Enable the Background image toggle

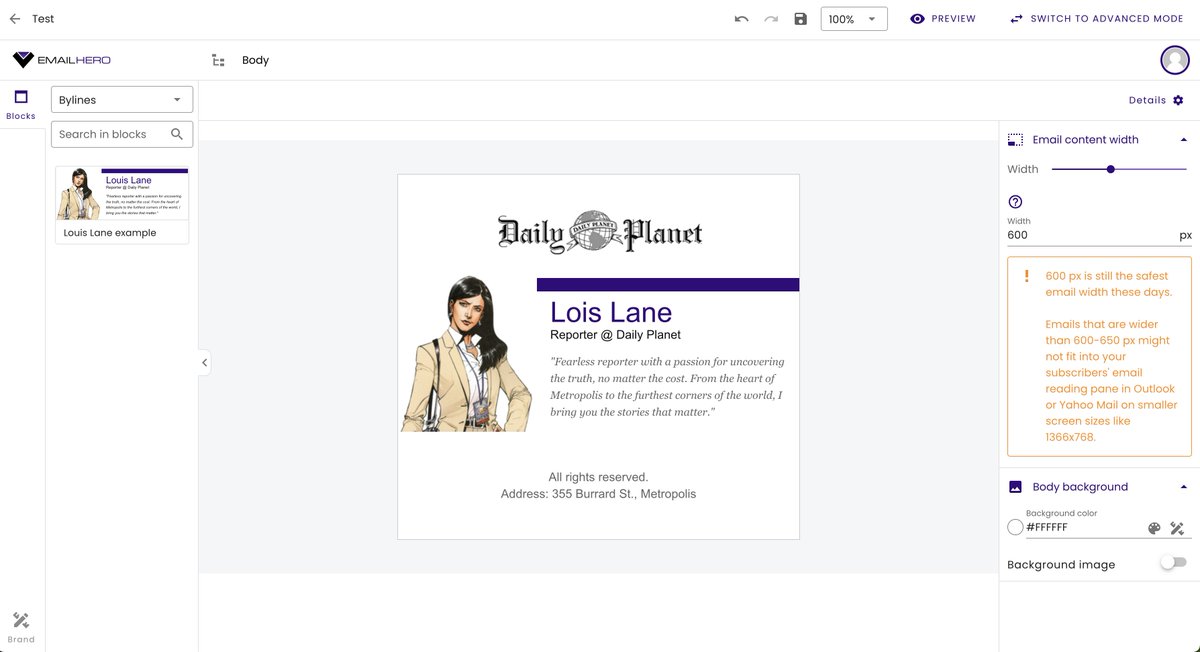point(1173,563)
